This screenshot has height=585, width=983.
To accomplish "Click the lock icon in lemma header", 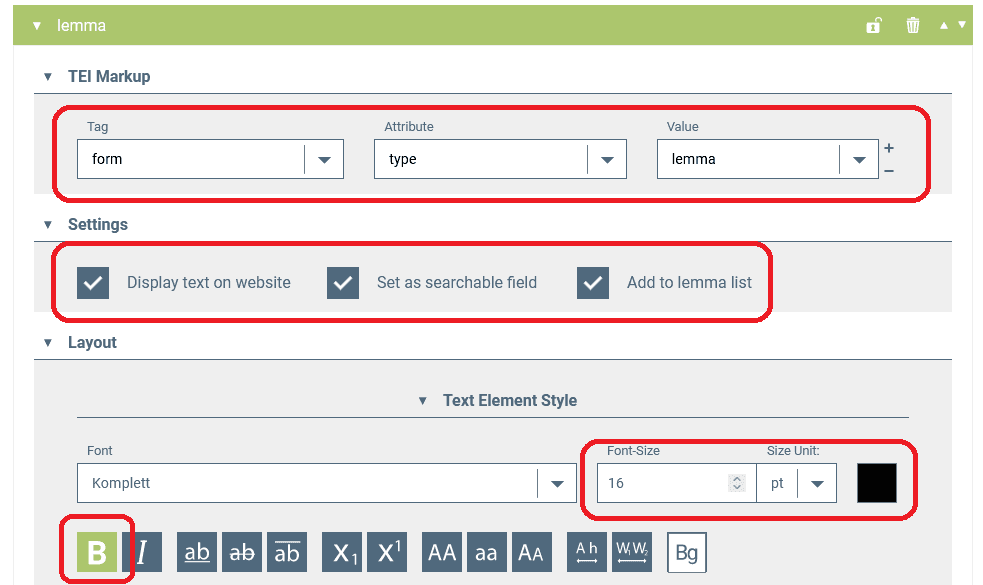I will [873, 26].
